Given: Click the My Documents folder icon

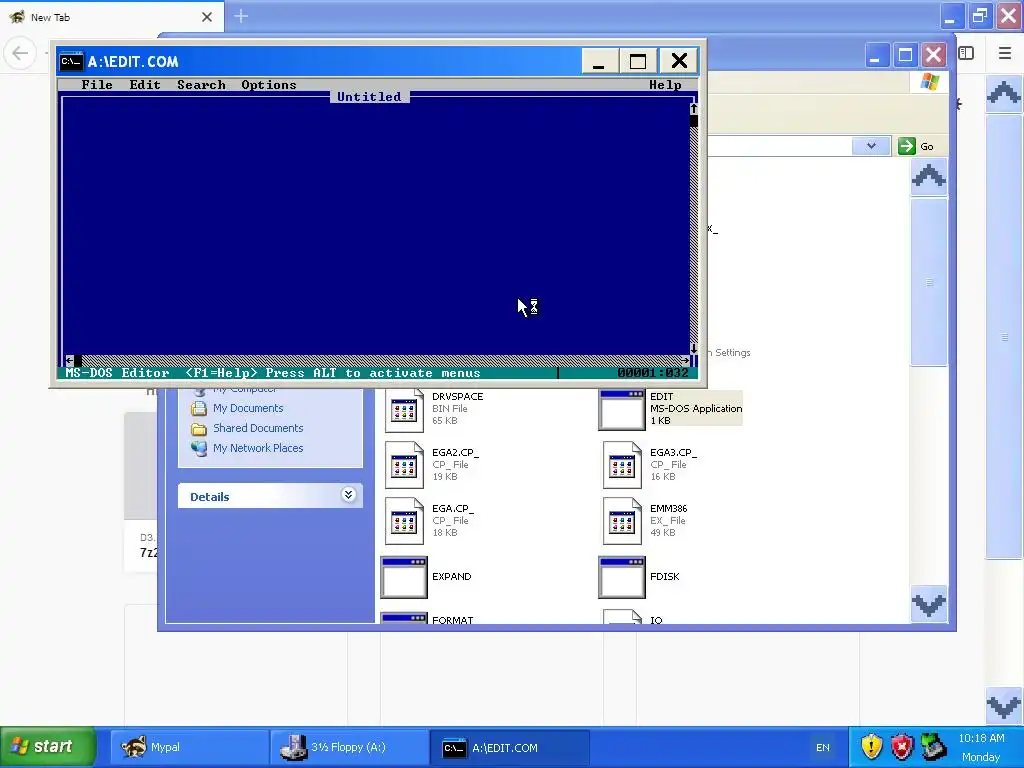Looking at the screenshot, I should tap(199, 409).
